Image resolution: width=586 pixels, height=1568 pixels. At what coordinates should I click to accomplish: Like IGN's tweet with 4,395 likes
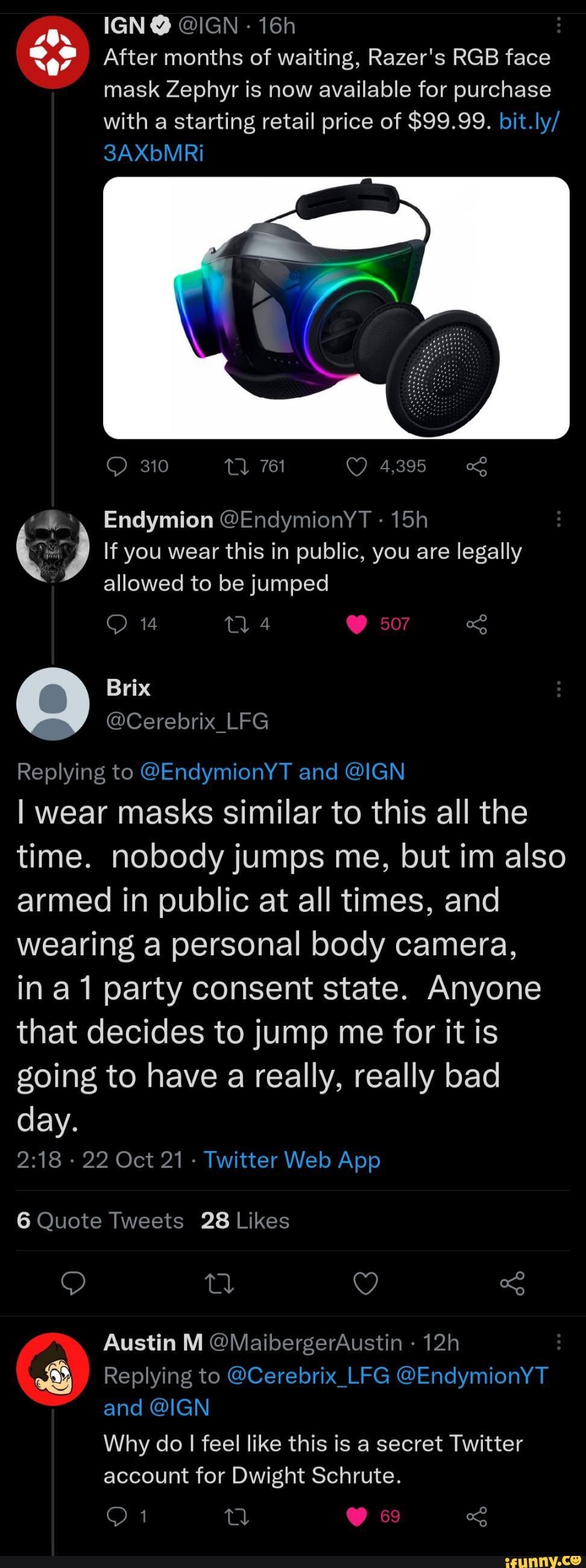point(357,467)
